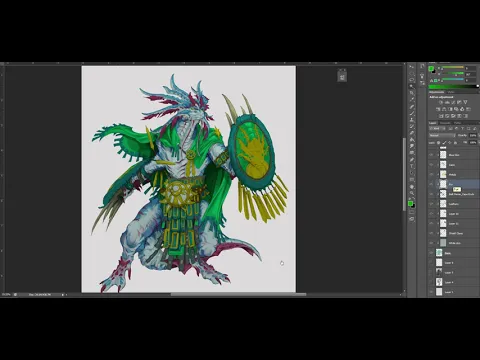
Task: Click the red channel color slider
Action: tap(452, 68)
